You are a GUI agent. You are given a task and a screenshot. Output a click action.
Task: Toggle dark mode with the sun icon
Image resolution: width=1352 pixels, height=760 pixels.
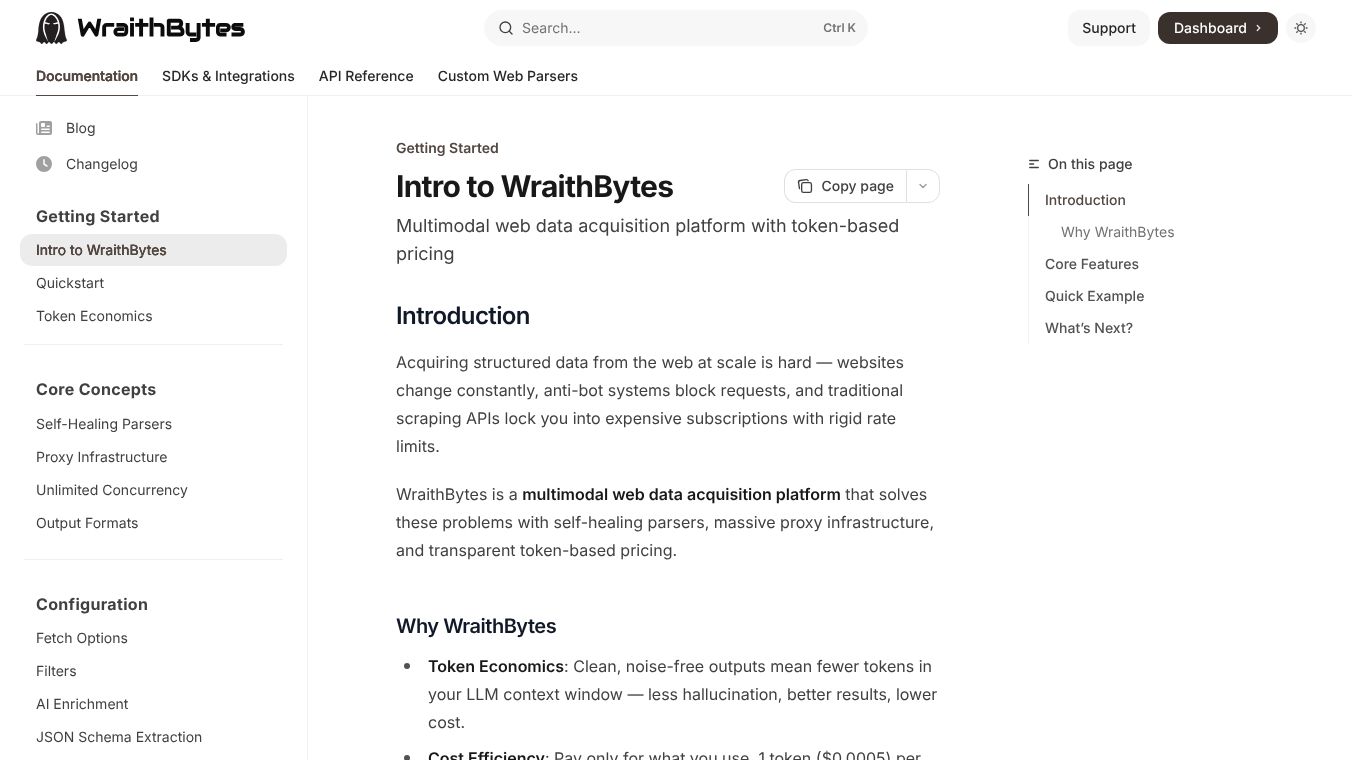[1301, 28]
